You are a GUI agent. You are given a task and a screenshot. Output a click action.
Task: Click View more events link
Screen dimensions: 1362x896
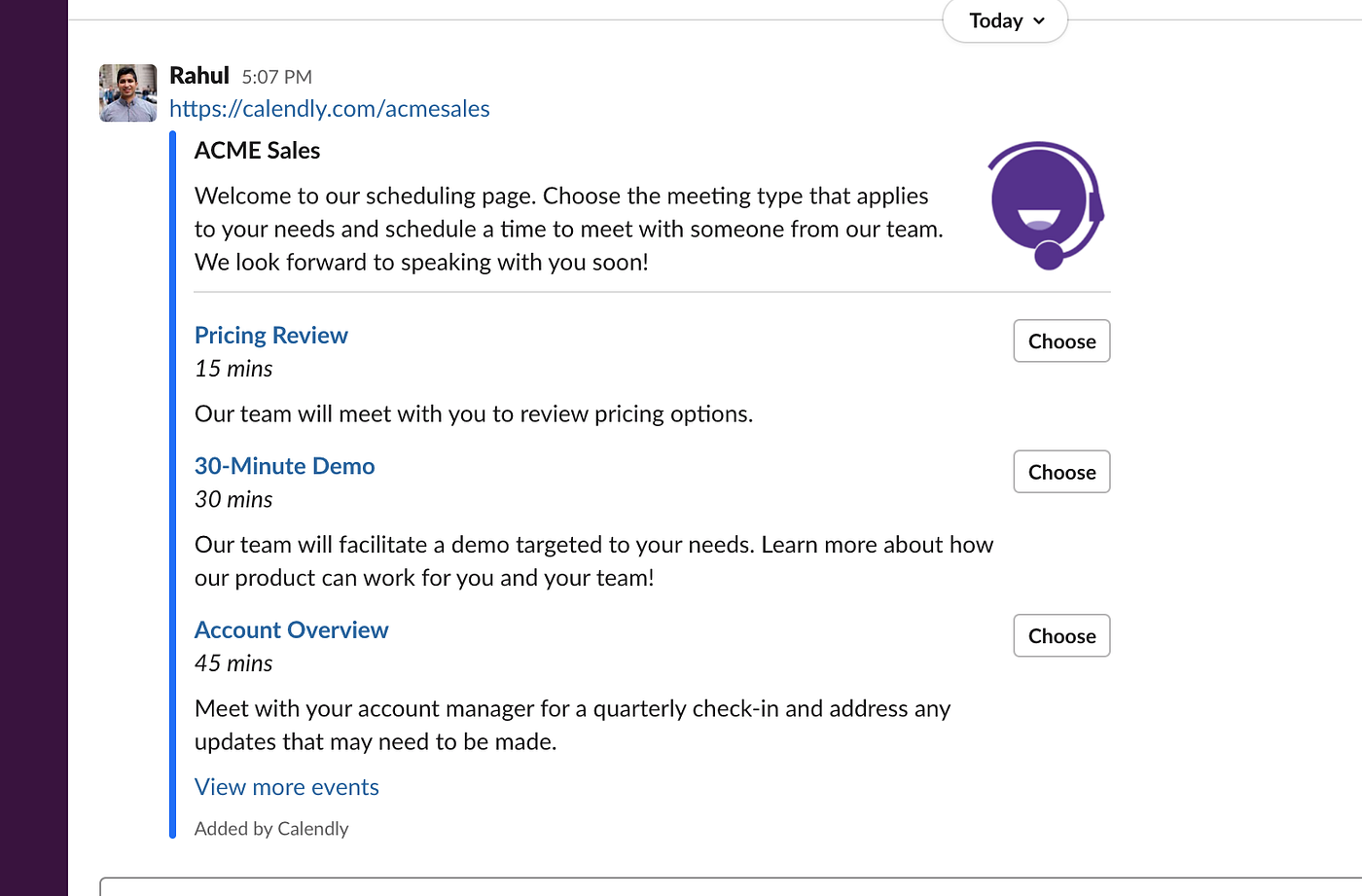(287, 787)
